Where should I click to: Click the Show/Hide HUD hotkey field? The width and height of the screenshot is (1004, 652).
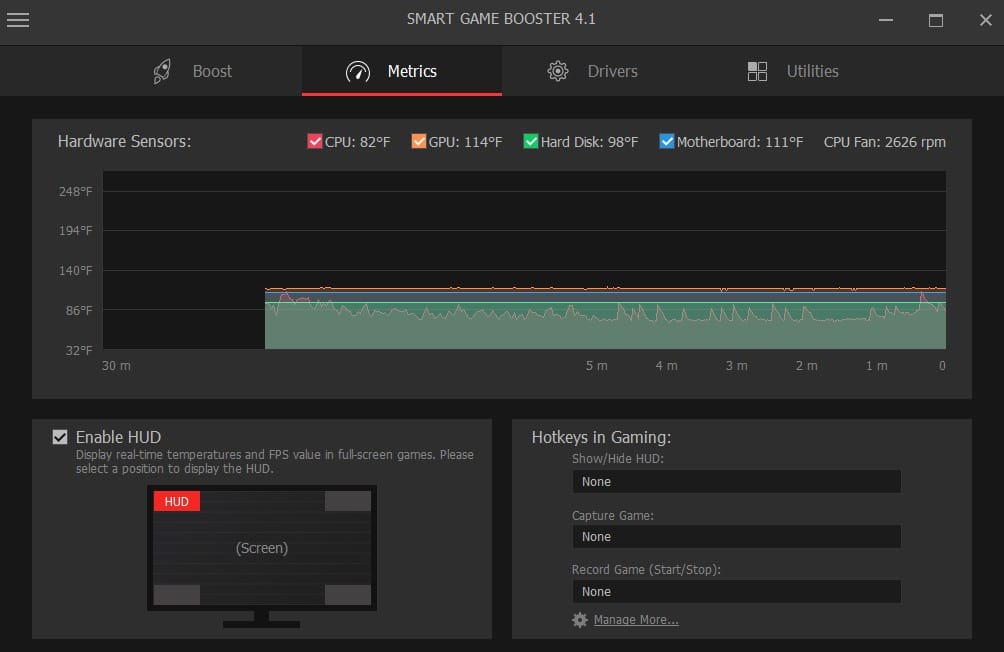[x=736, y=482]
